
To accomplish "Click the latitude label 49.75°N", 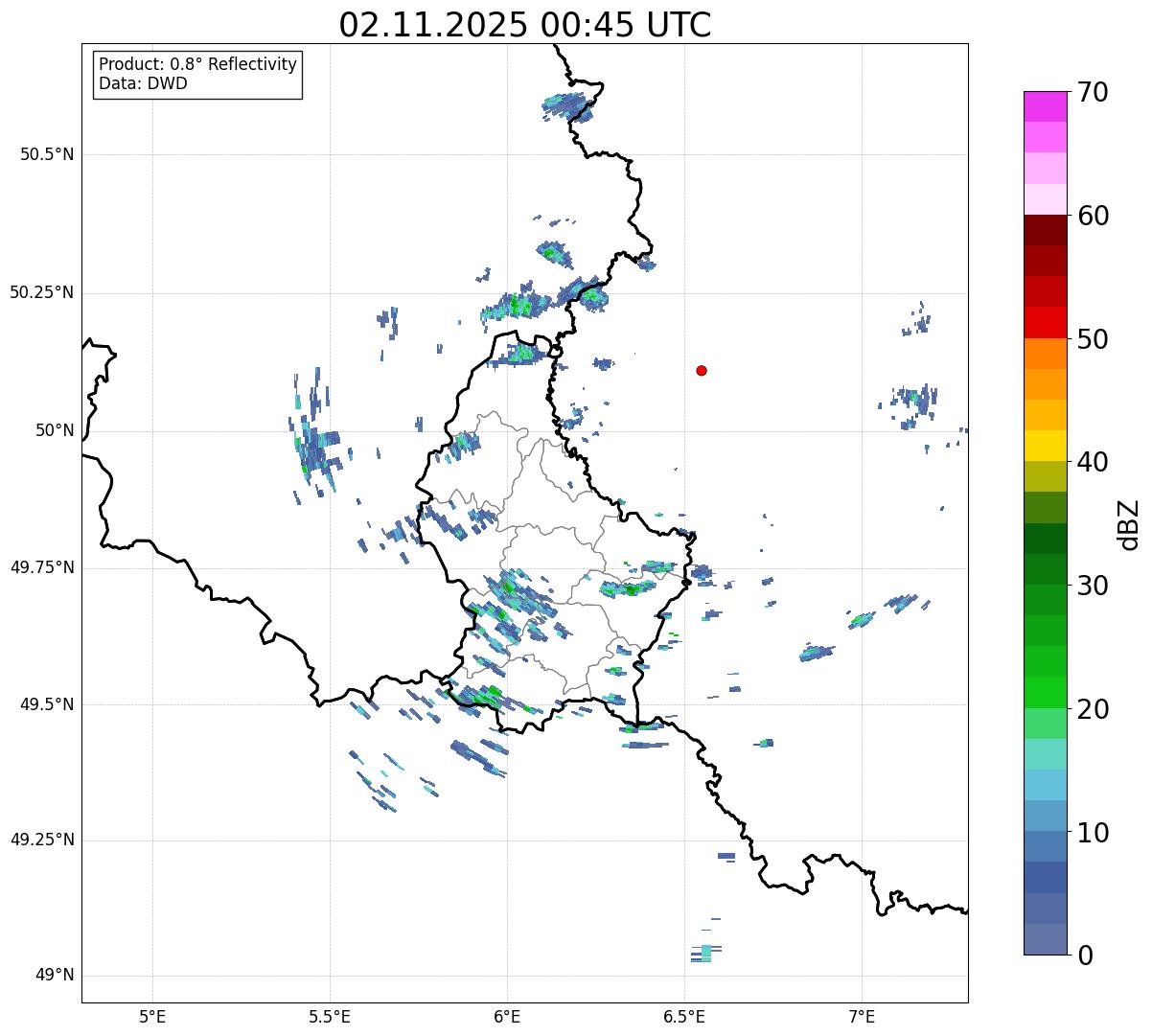I will pyautogui.click(x=41, y=567).
